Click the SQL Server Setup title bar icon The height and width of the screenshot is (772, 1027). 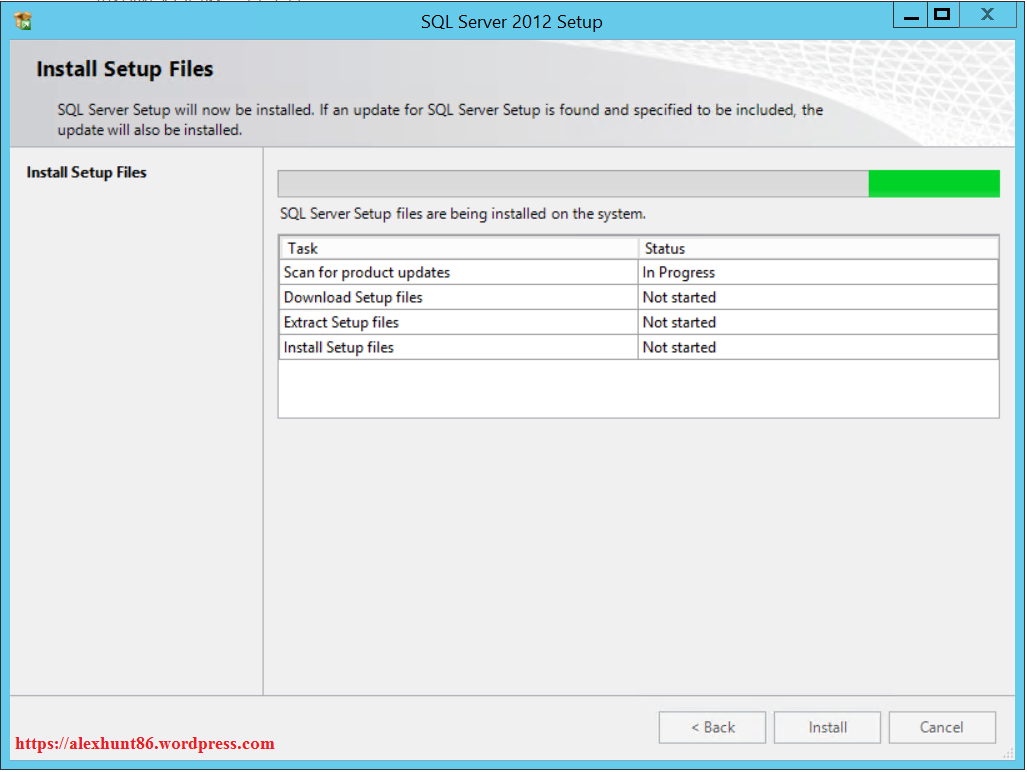click(23, 20)
